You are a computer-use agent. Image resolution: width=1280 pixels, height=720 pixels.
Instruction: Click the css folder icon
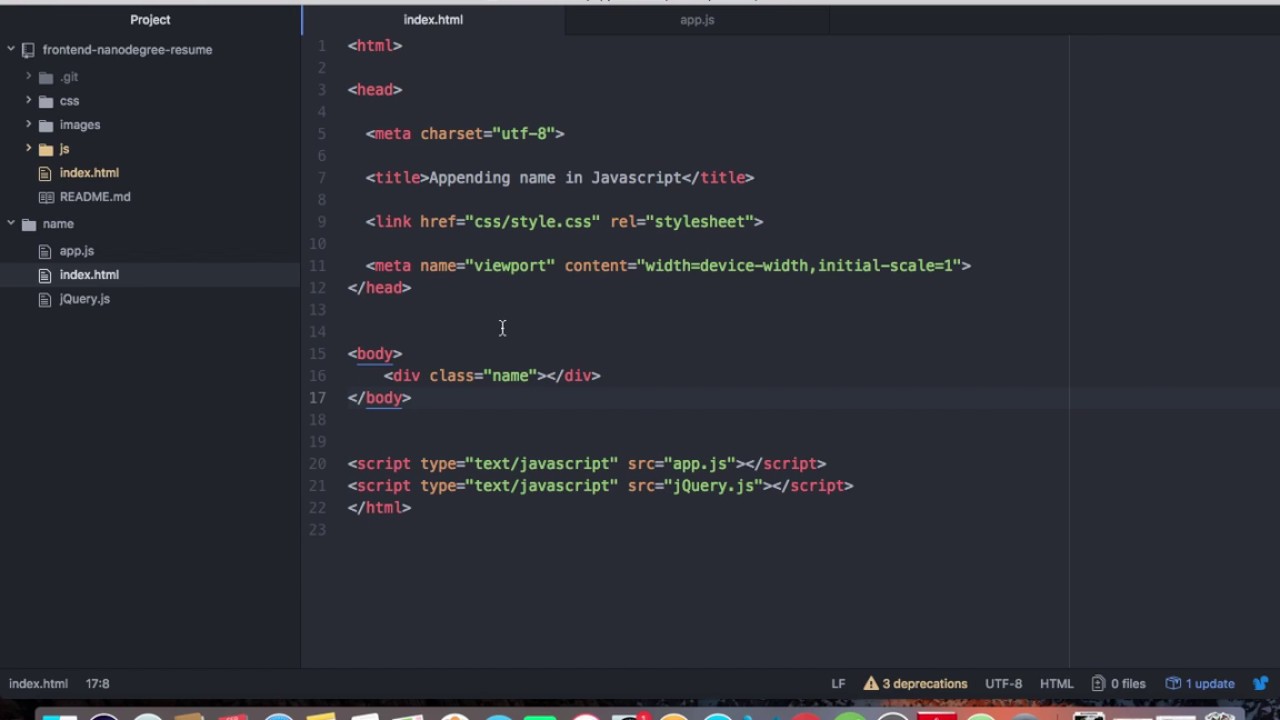(x=45, y=101)
